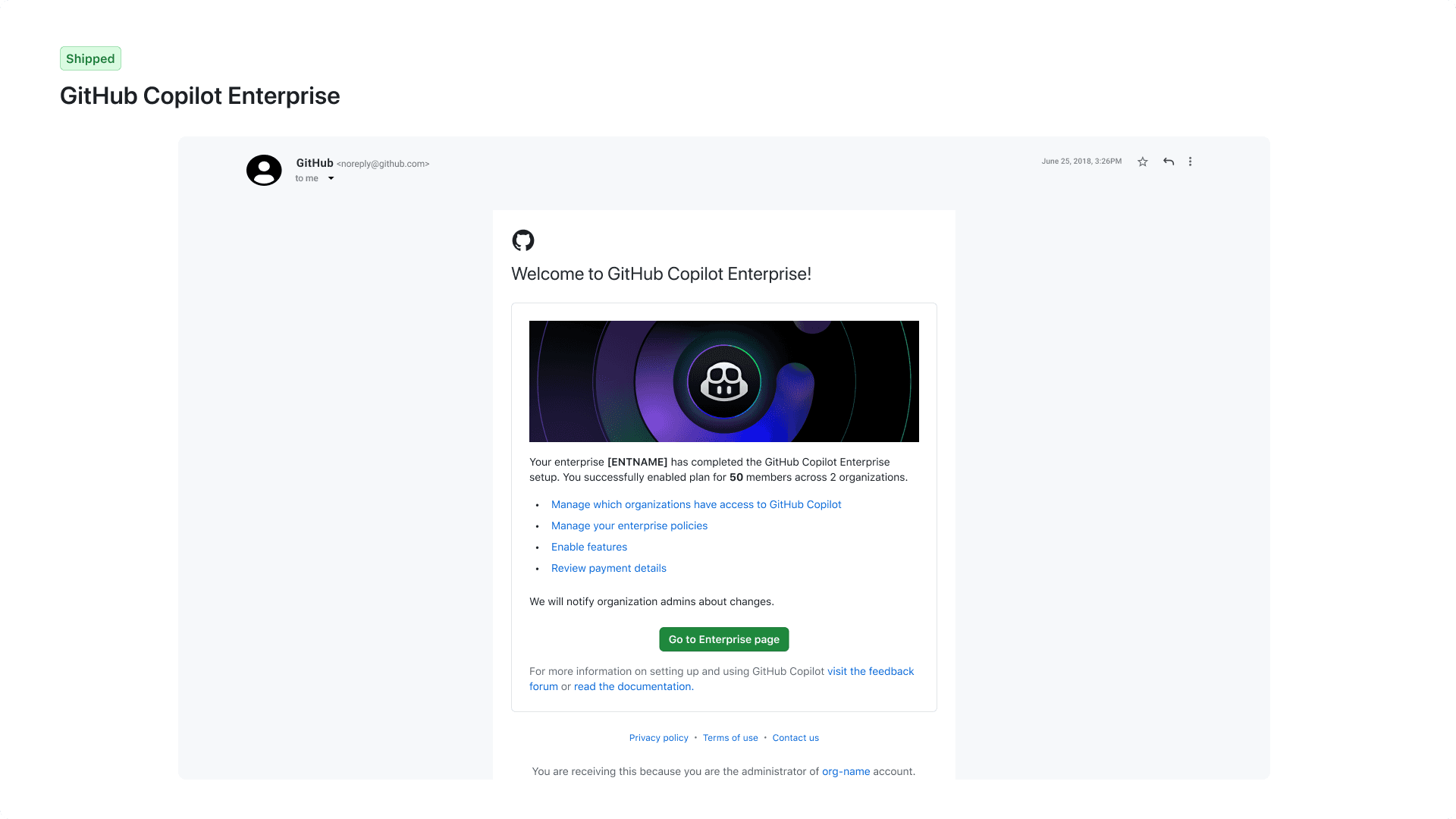Click the Copilot icon in the banner
1456x819 pixels.
coord(723,381)
